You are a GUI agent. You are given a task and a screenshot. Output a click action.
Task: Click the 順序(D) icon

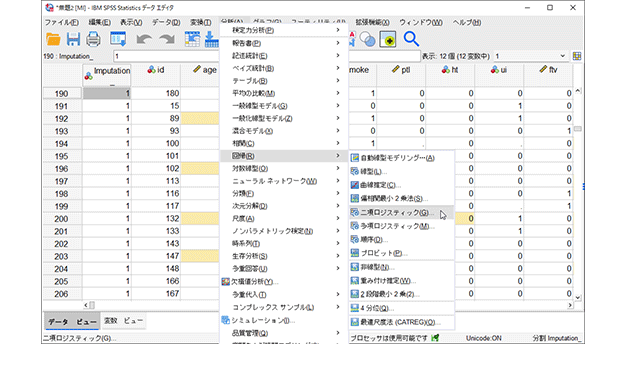click(354, 239)
